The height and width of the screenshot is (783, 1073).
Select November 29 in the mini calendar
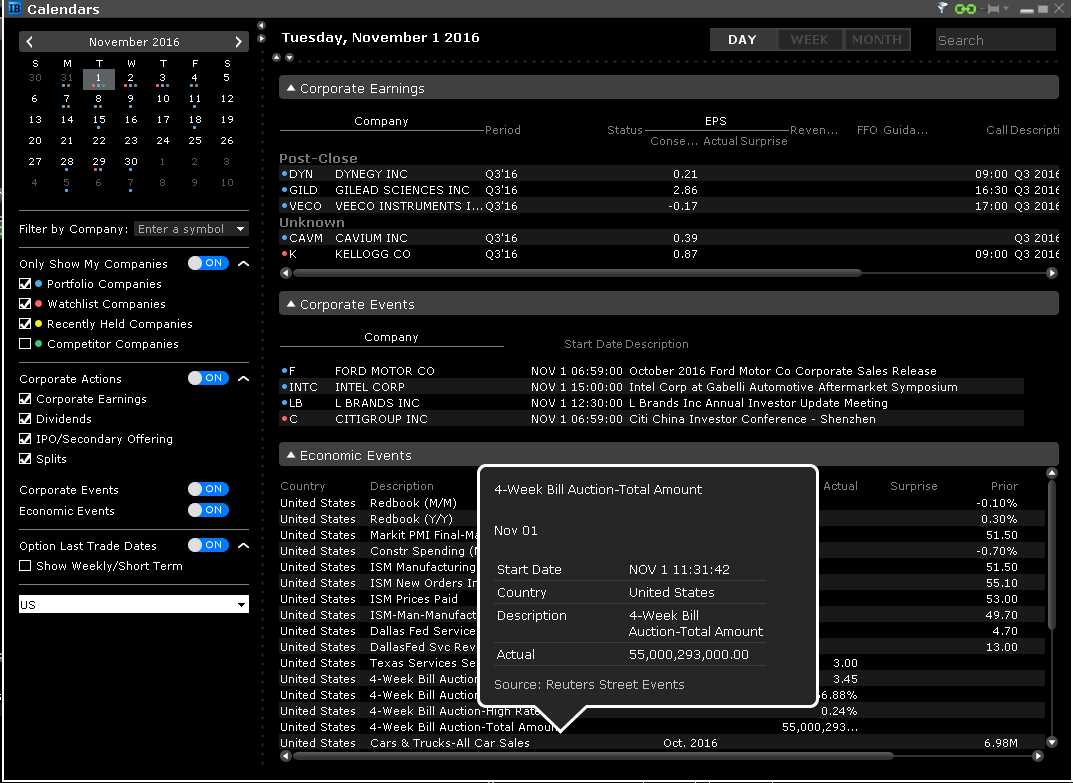click(99, 163)
